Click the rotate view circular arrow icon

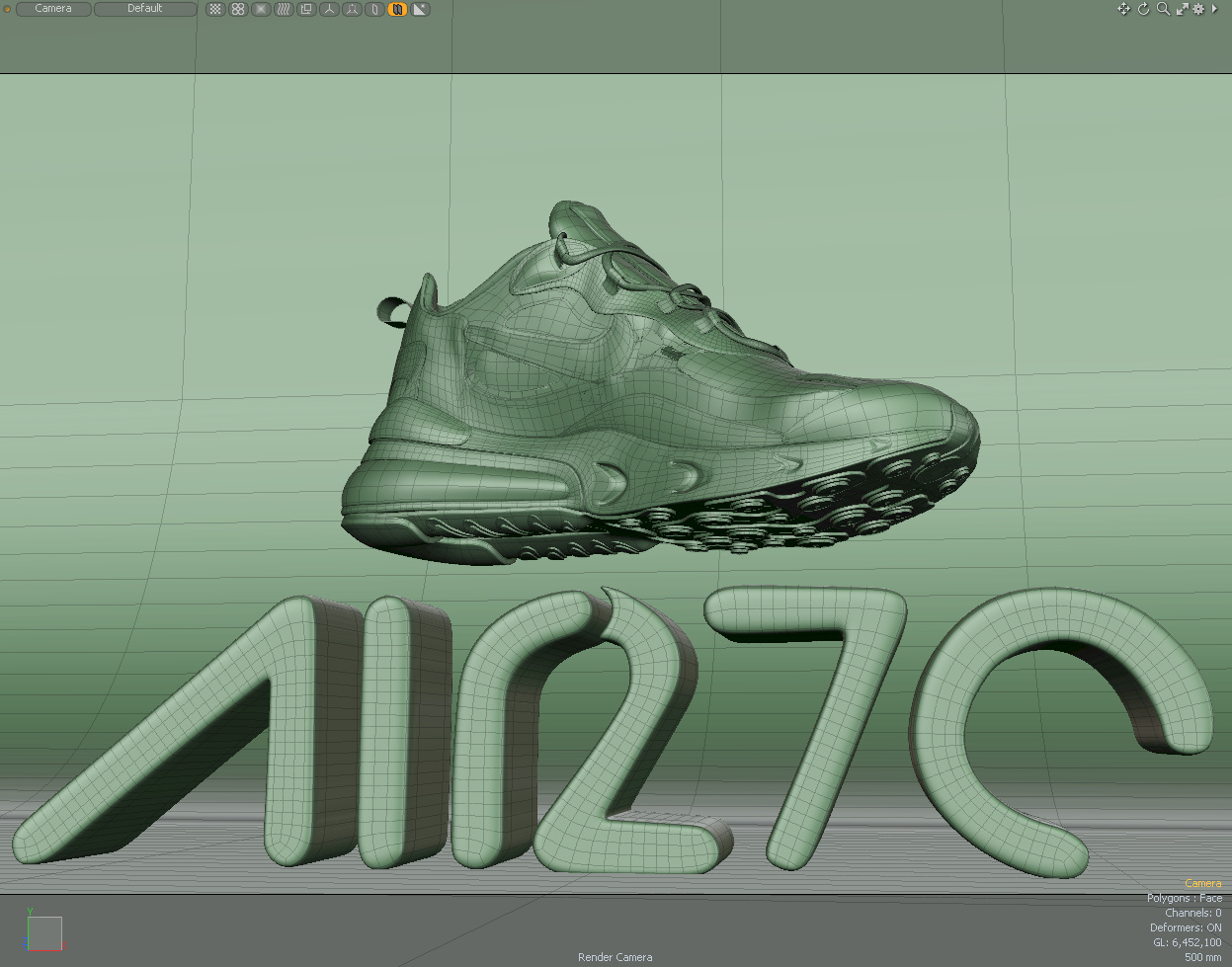pyautogui.click(x=1144, y=9)
